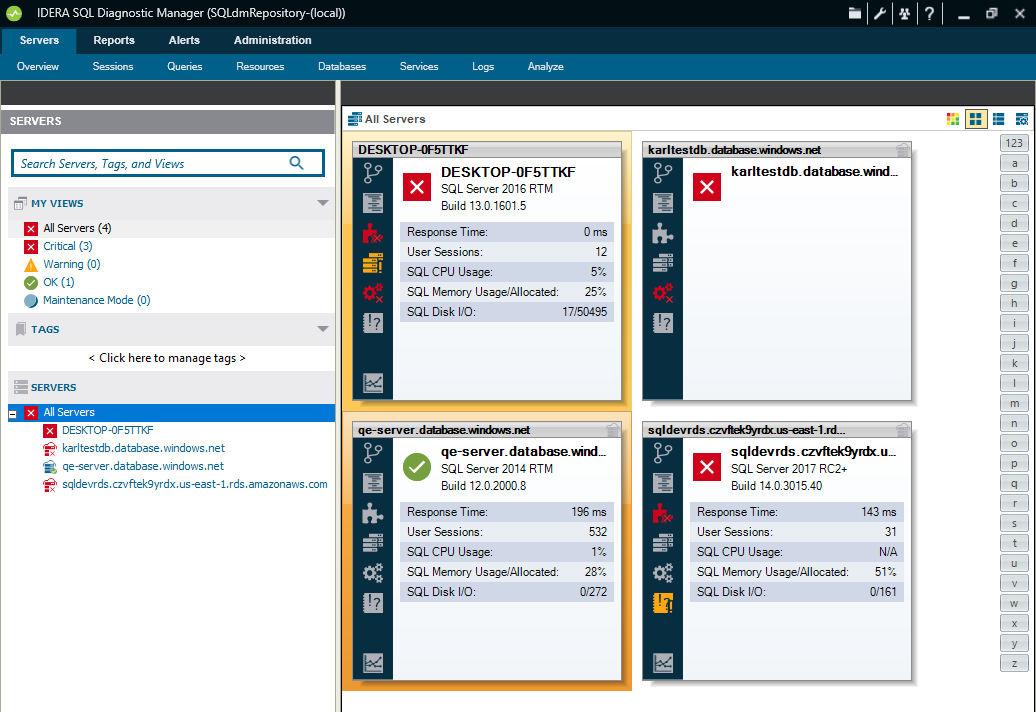
Task: Select the OK (1) view
Action: [58, 282]
